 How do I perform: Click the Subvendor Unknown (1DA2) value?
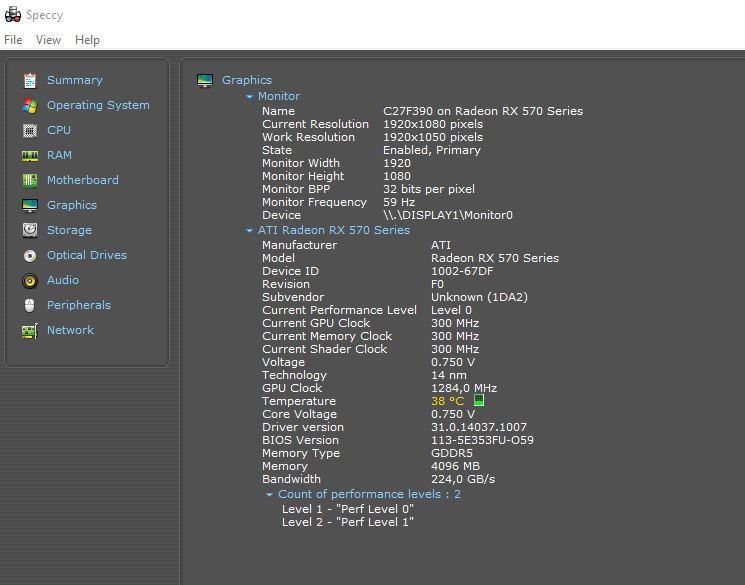(x=479, y=297)
